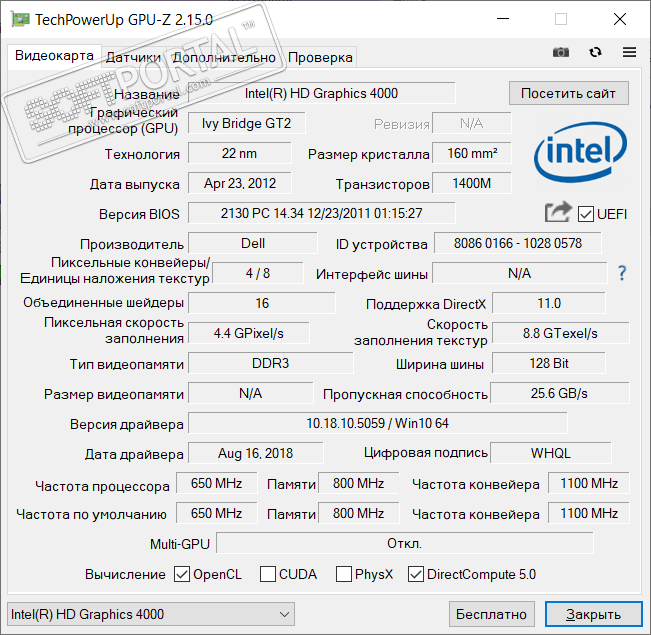
Task: Click the Интерфейс шины N/A field
Action: point(519,272)
